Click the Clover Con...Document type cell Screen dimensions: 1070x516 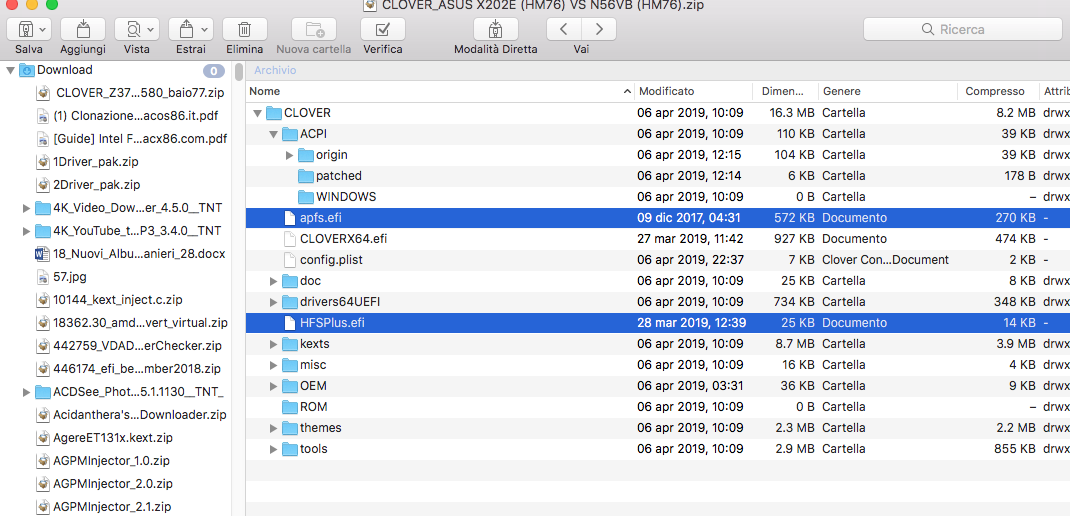coord(885,260)
